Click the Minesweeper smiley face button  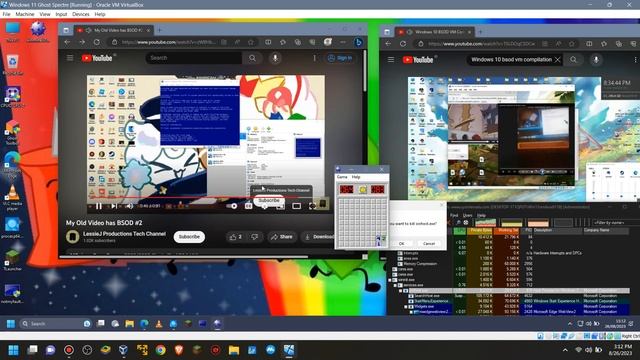(x=362, y=189)
